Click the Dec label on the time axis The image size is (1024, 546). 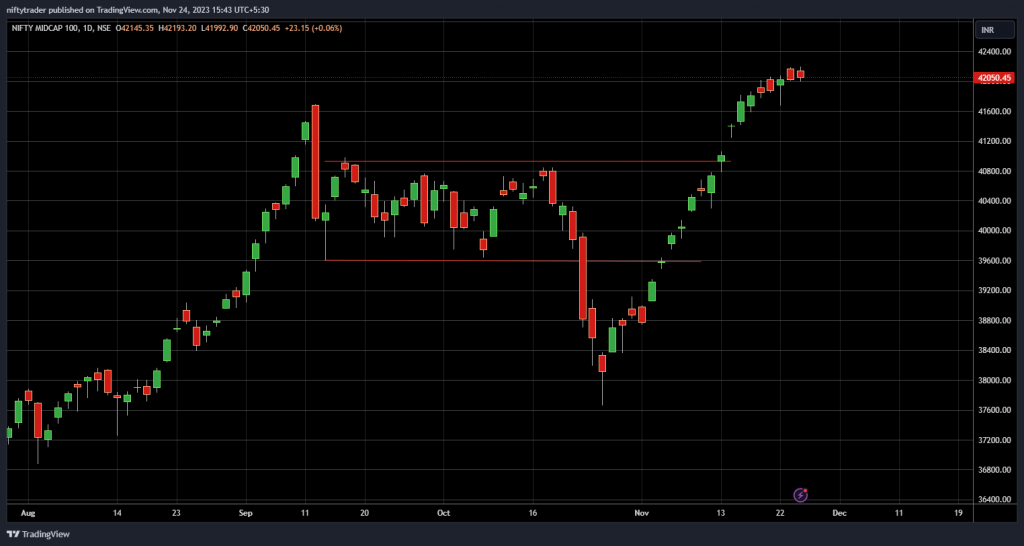(x=840, y=513)
